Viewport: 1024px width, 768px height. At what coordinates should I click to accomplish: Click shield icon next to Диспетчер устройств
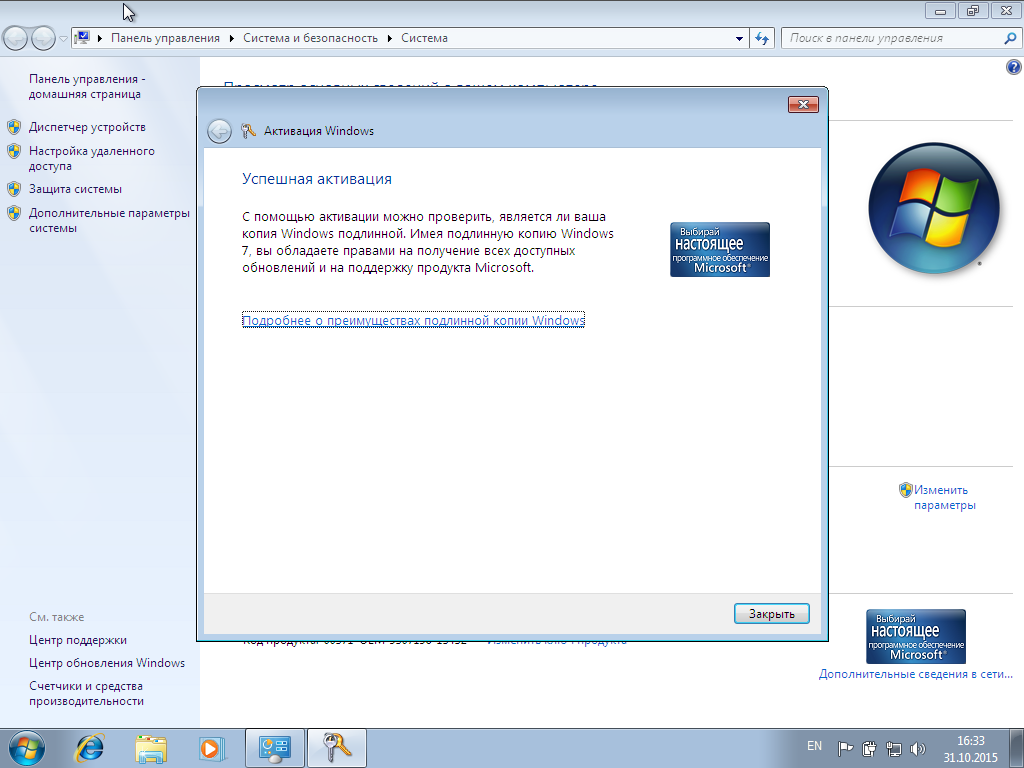click(x=14, y=127)
